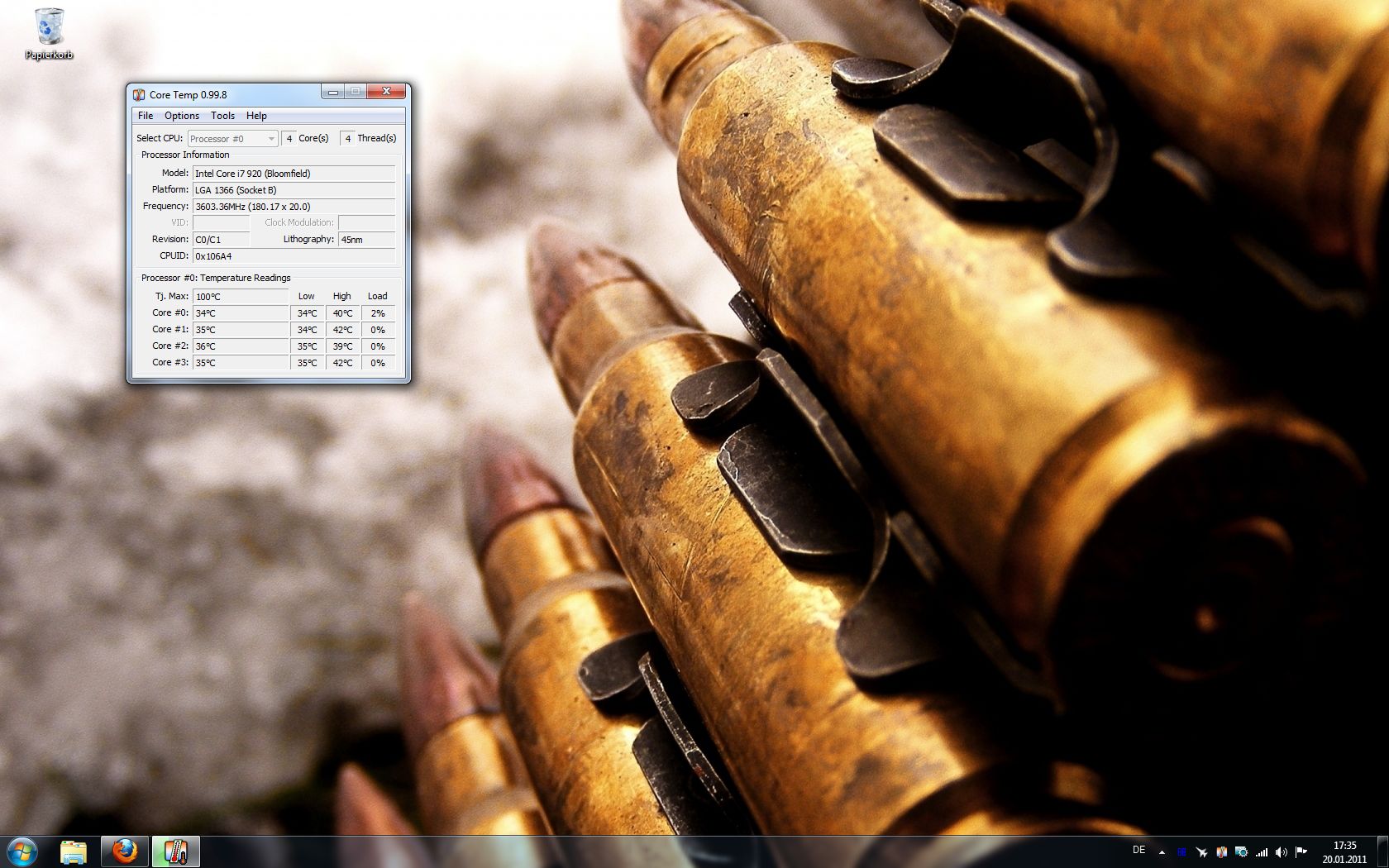The height and width of the screenshot is (868, 1389).
Task: Open the volume speaker tray icon
Action: [1281, 851]
